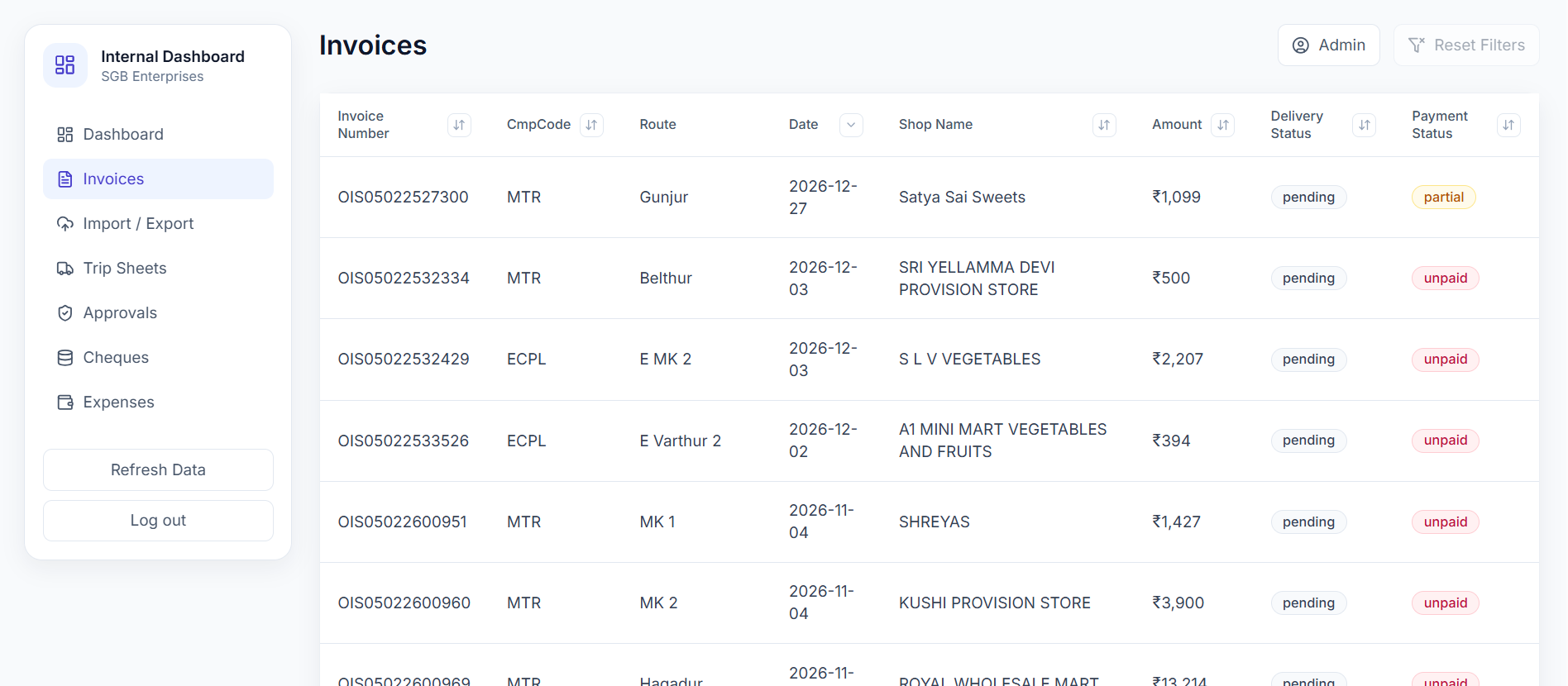Image resolution: width=1568 pixels, height=686 pixels.
Task: Navigate to Approvals
Action: click(158, 312)
